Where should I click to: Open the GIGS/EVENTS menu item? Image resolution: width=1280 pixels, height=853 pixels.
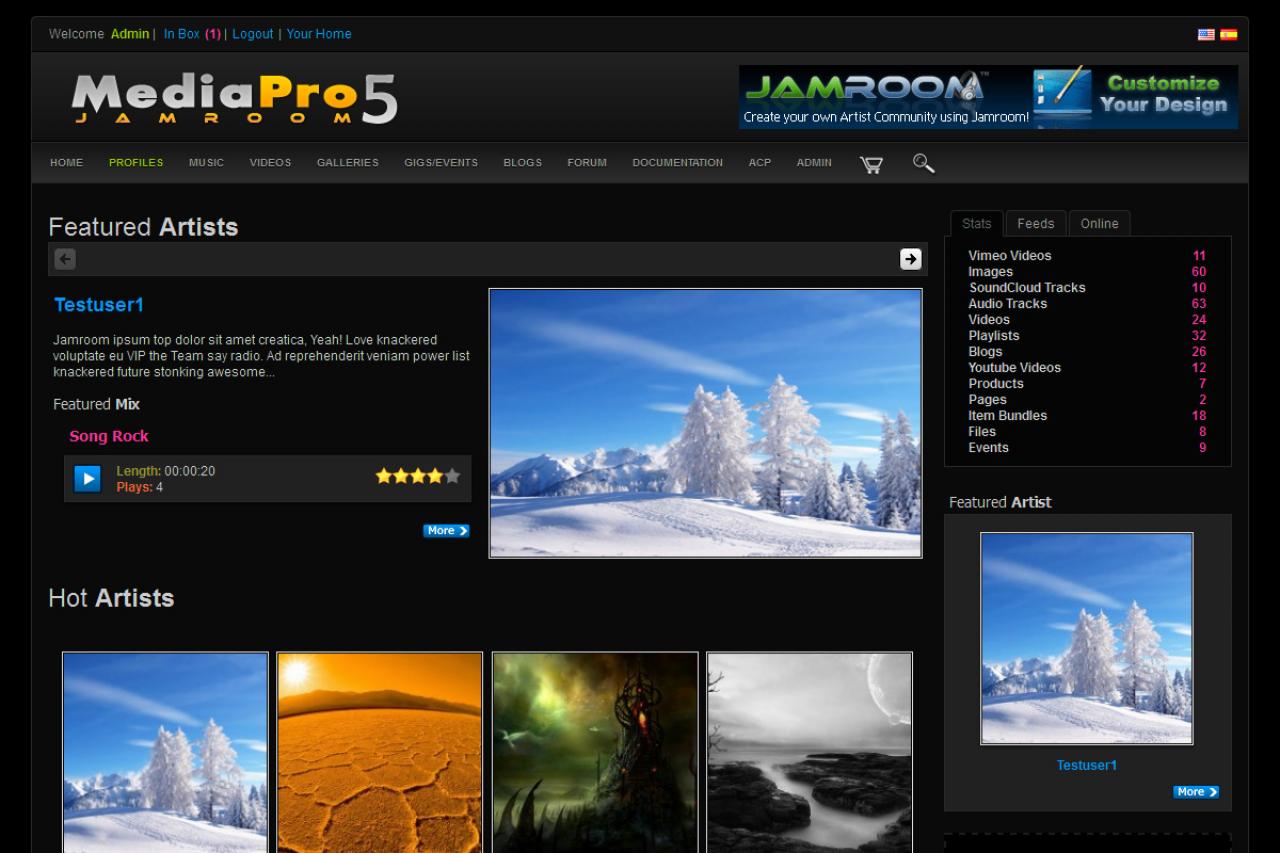pyautogui.click(x=441, y=163)
